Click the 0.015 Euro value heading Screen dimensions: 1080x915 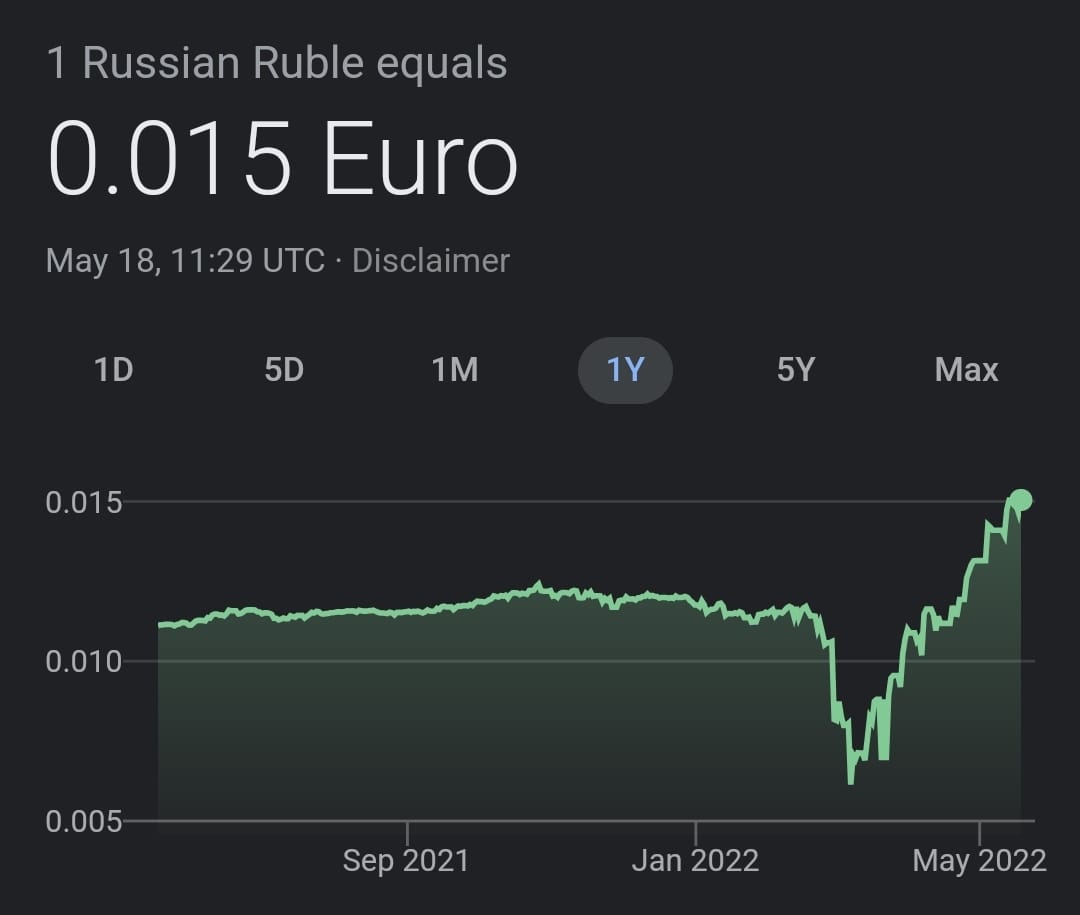coord(282,159)
